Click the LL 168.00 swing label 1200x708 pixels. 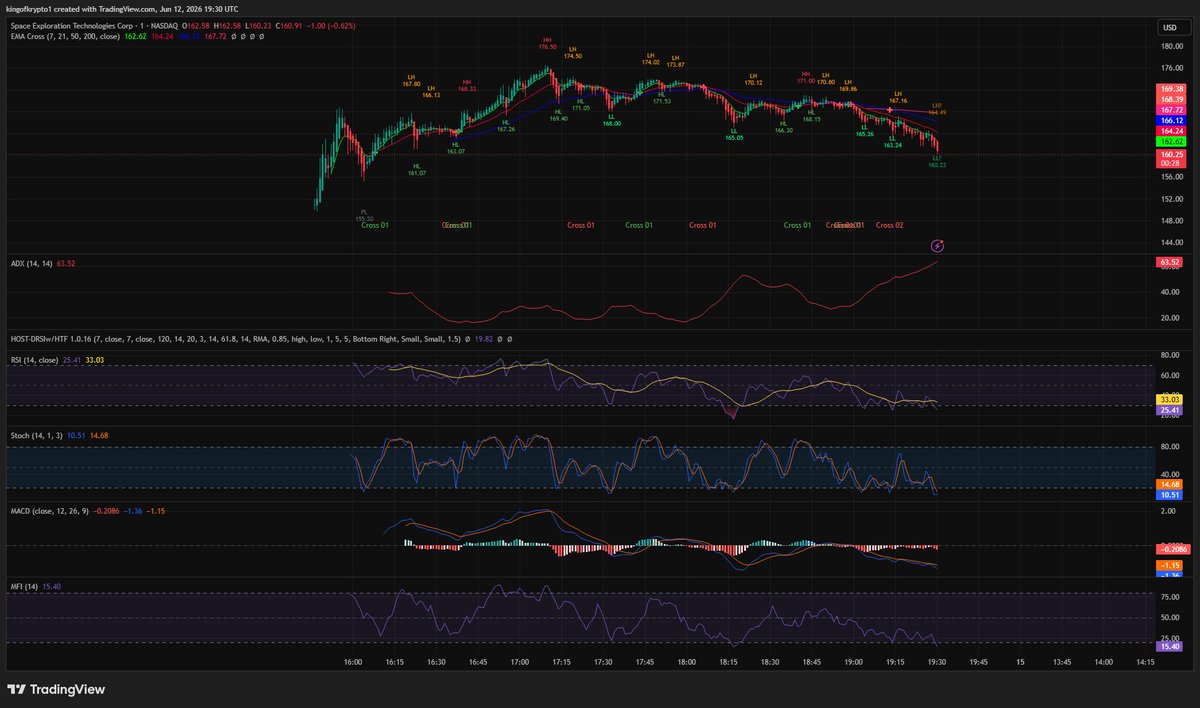(x=611, y=120)
